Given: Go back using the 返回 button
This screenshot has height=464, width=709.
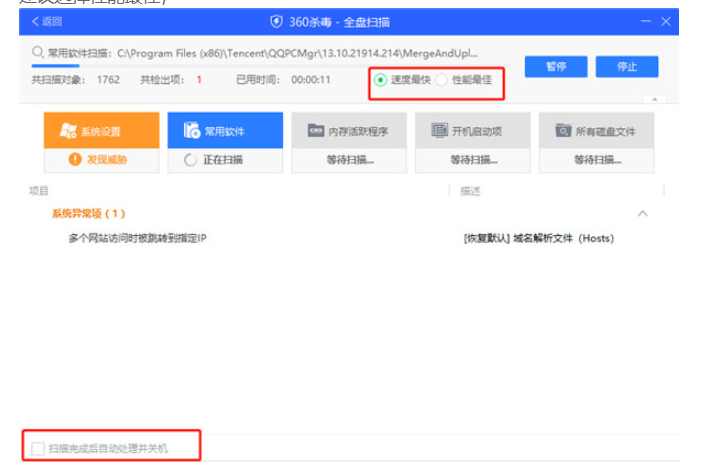Looking at the screenshot, I should (46, 21).
